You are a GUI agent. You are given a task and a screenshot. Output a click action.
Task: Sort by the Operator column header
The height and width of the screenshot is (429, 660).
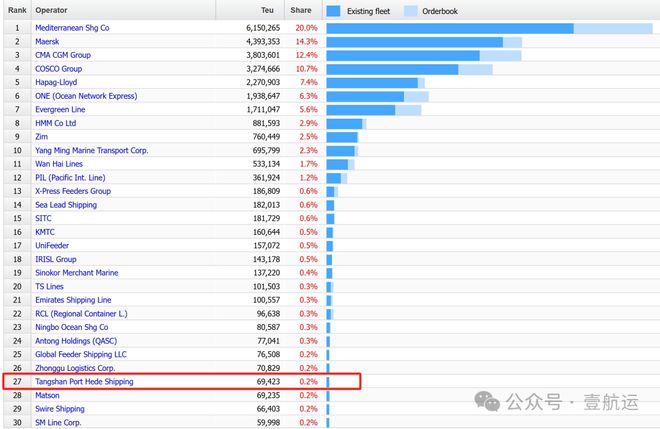pyautogui.click(x=52, y=9)
